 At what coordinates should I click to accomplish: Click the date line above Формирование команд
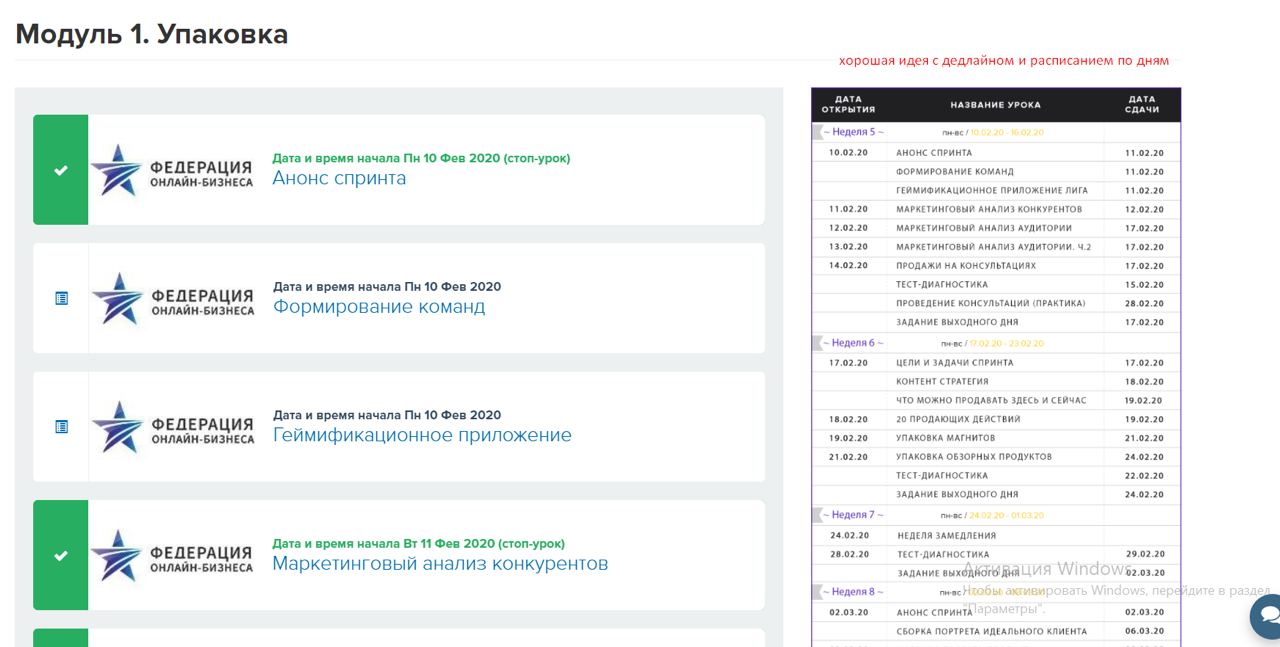[x=387, y=287]
